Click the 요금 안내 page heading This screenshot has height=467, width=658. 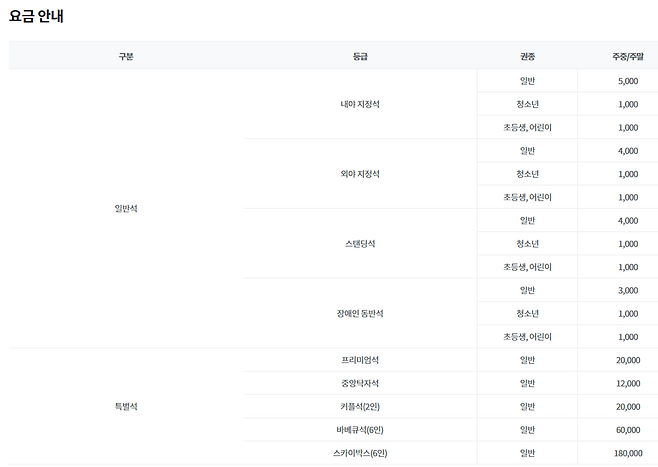point(37,16)
